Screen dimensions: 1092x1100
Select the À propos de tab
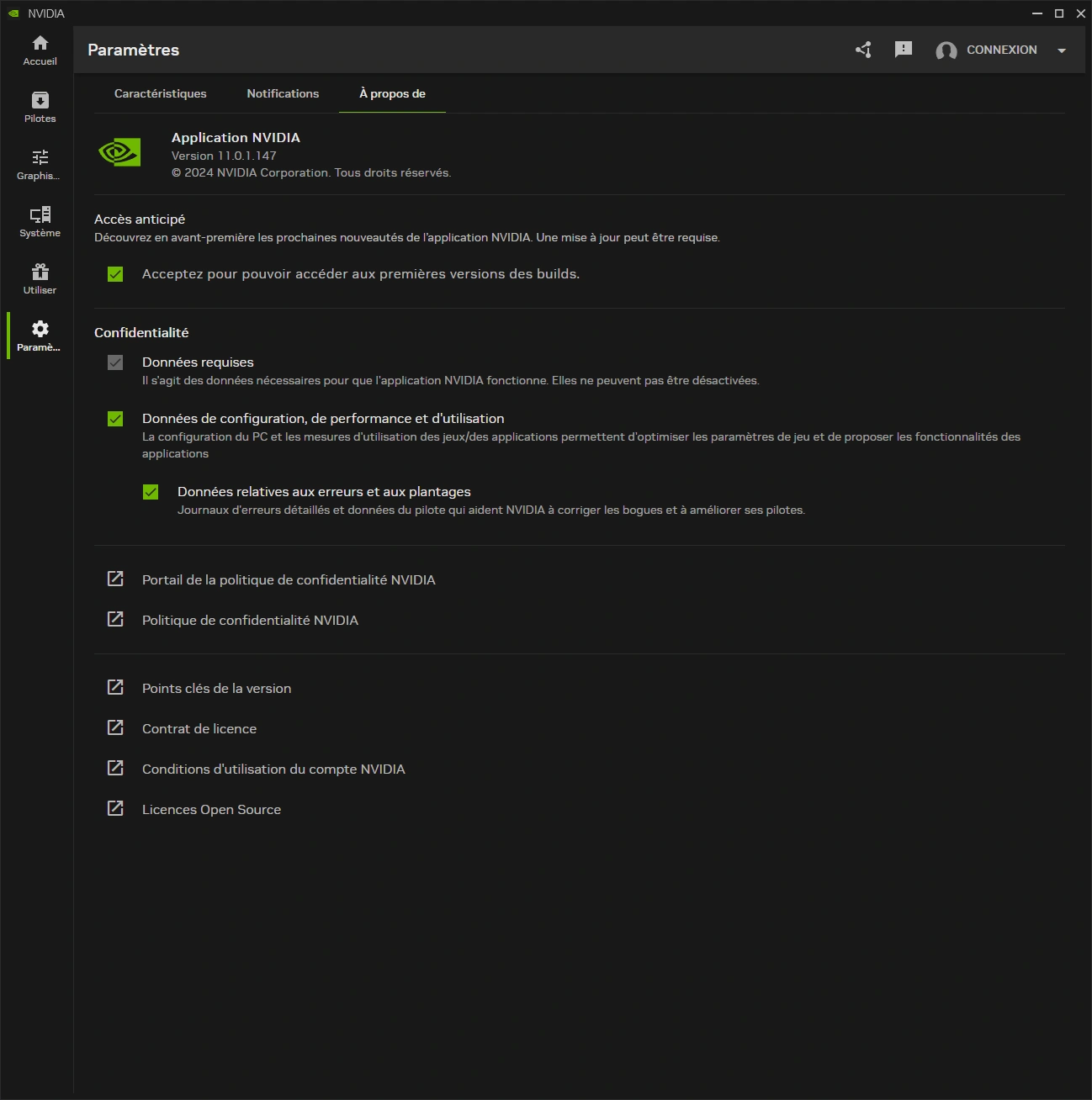coord(392,93)
